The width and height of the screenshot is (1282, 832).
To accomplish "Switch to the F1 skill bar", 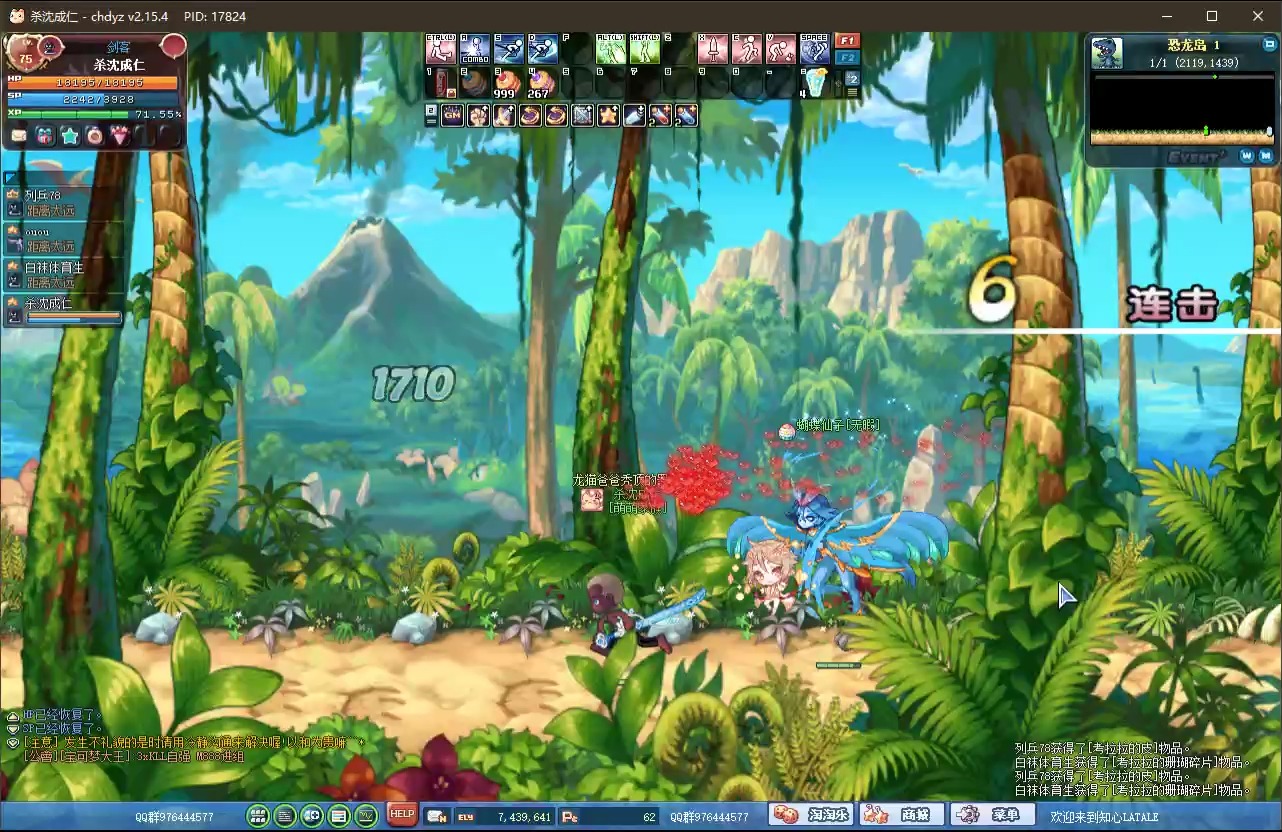I will (x=847, y=41).
